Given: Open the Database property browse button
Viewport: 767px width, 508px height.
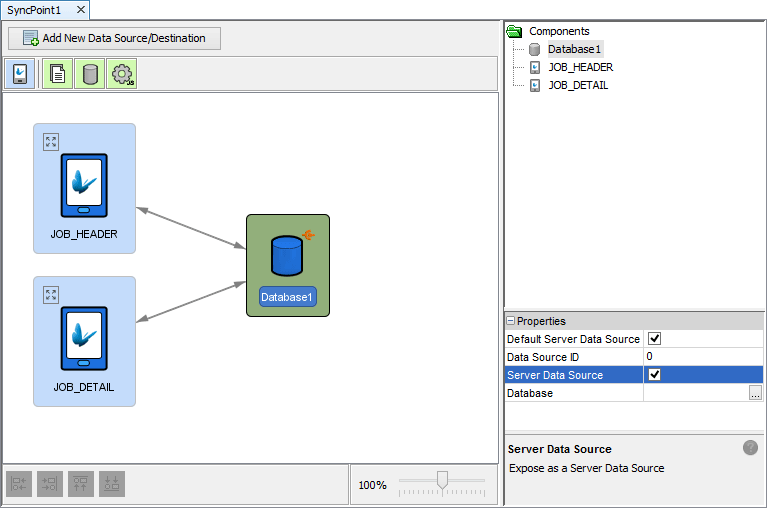Looking at the screenshot, I should click(755, 393).
